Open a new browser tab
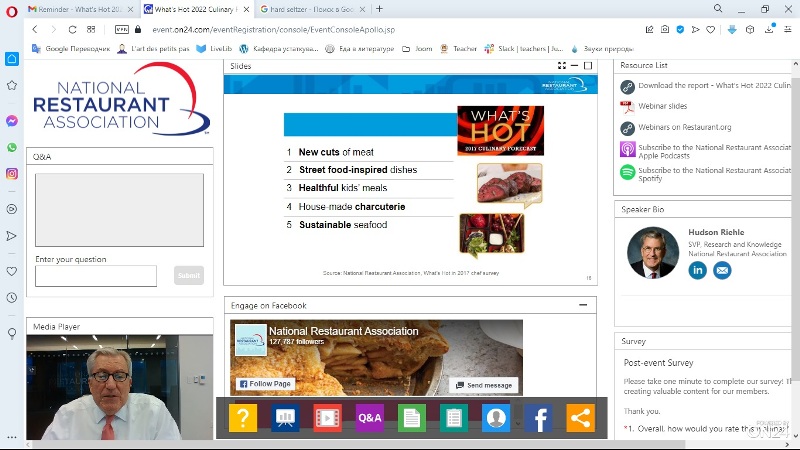The image size is (800, 450). 379,9
